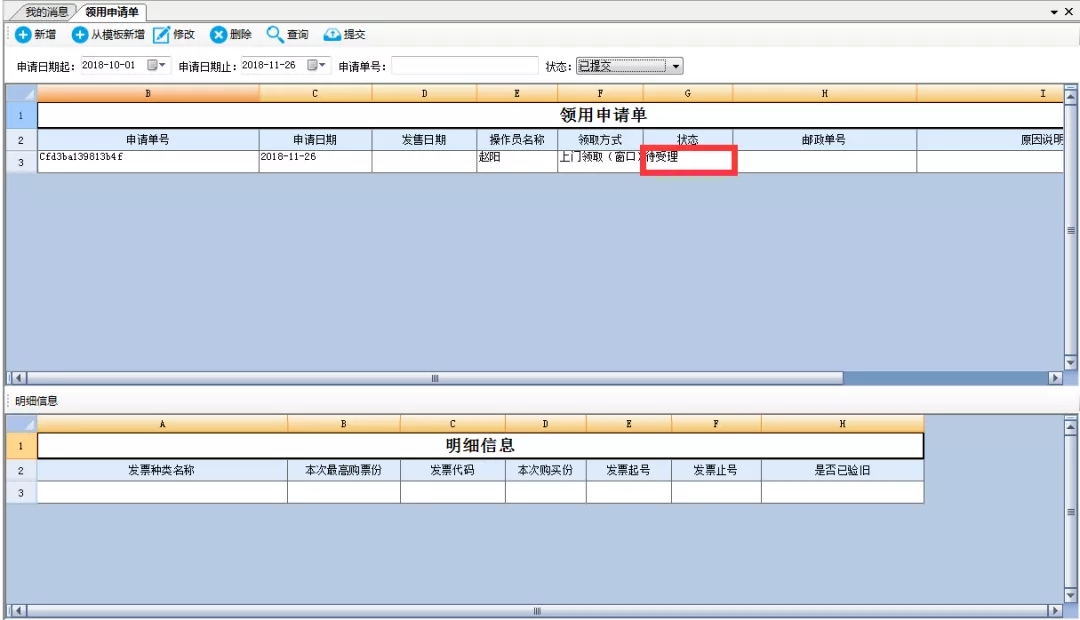Click the 待受理 status cell

tap(688, 158)
